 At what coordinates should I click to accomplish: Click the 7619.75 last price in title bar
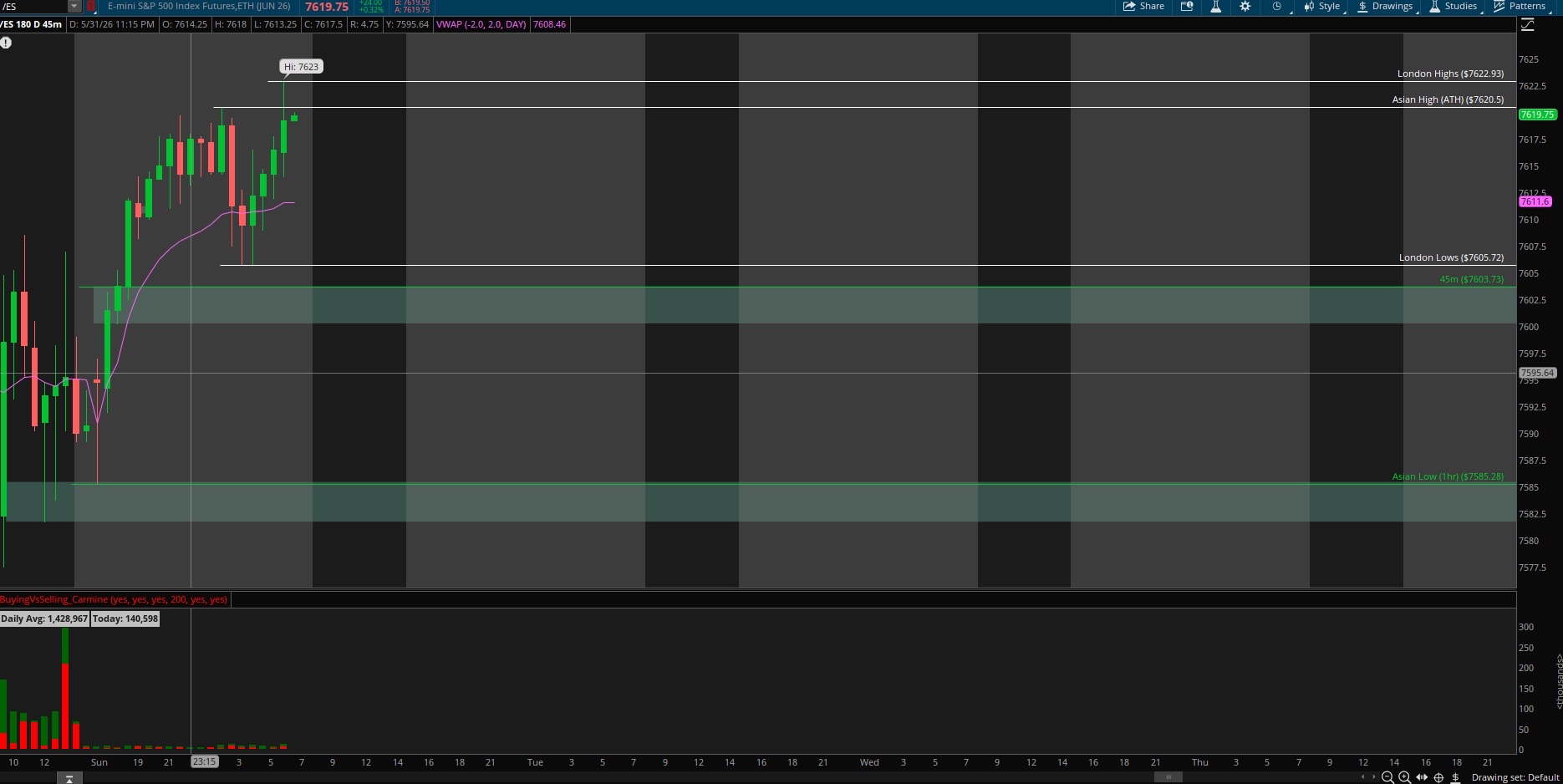[327, 6]
